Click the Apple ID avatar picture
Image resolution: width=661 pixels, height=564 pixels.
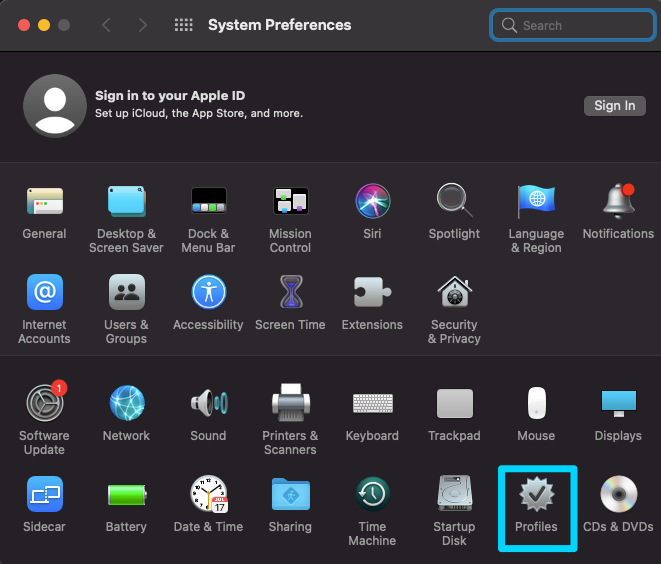click(x=55, y=106)
